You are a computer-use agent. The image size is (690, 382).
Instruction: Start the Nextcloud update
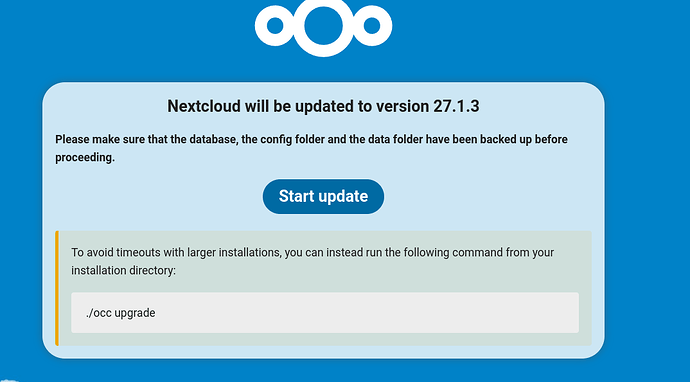pos(323,196)
